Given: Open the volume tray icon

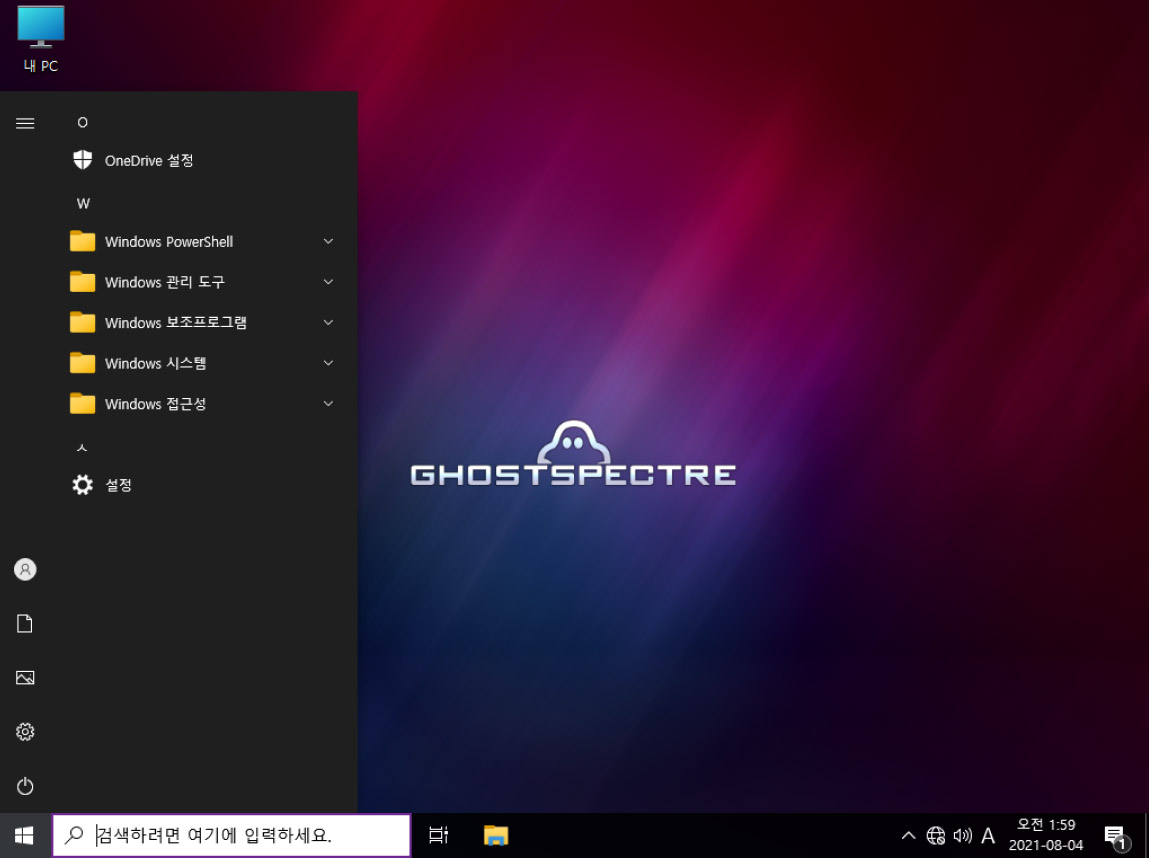Looking at the screenshot, I should (962, 835).
